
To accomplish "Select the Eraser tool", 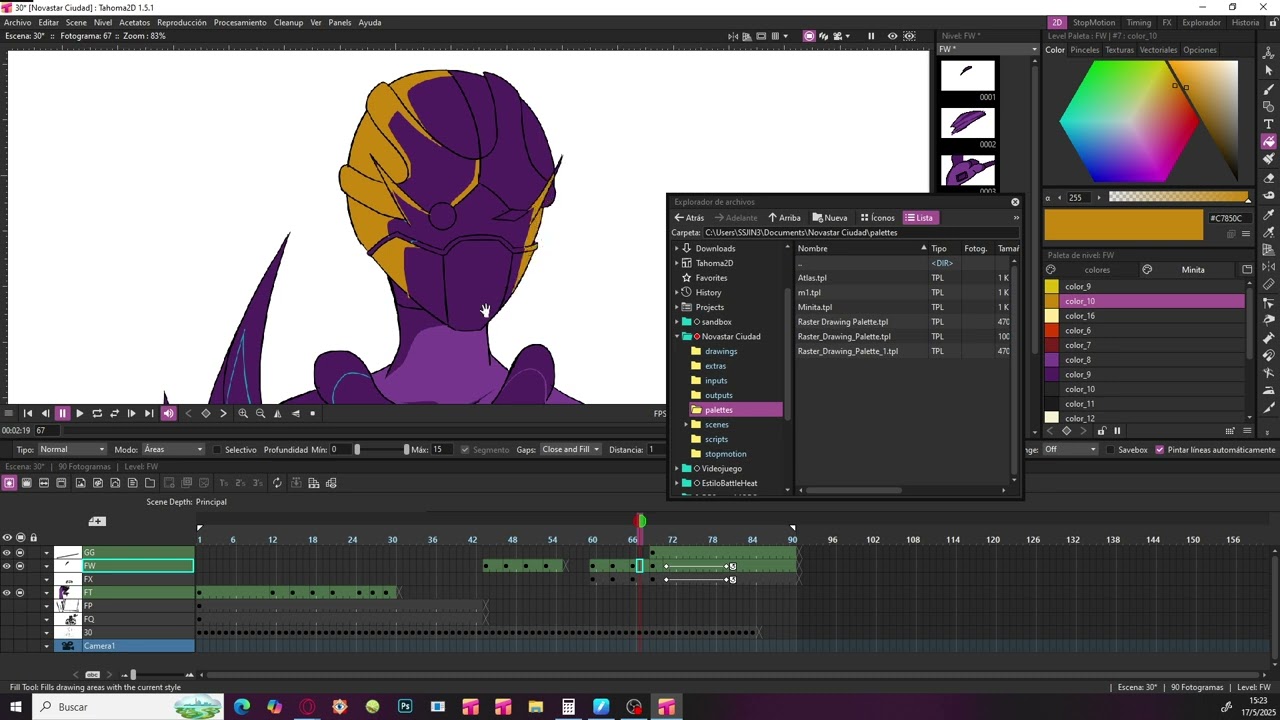I will 1269,178.
